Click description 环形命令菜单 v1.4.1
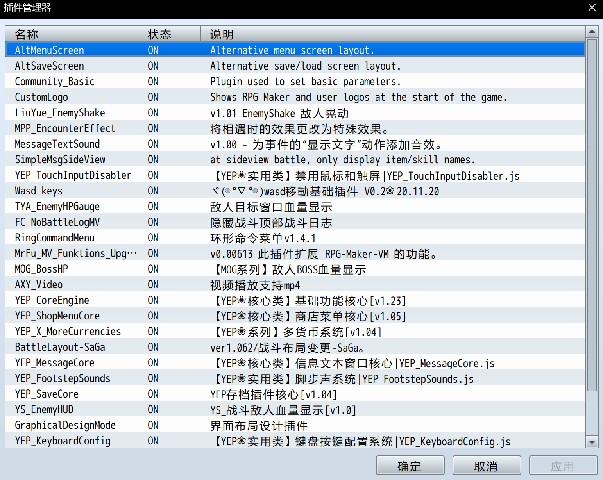Image resolution: width=603 pixels, height=480 pixels. click(263, 238)
